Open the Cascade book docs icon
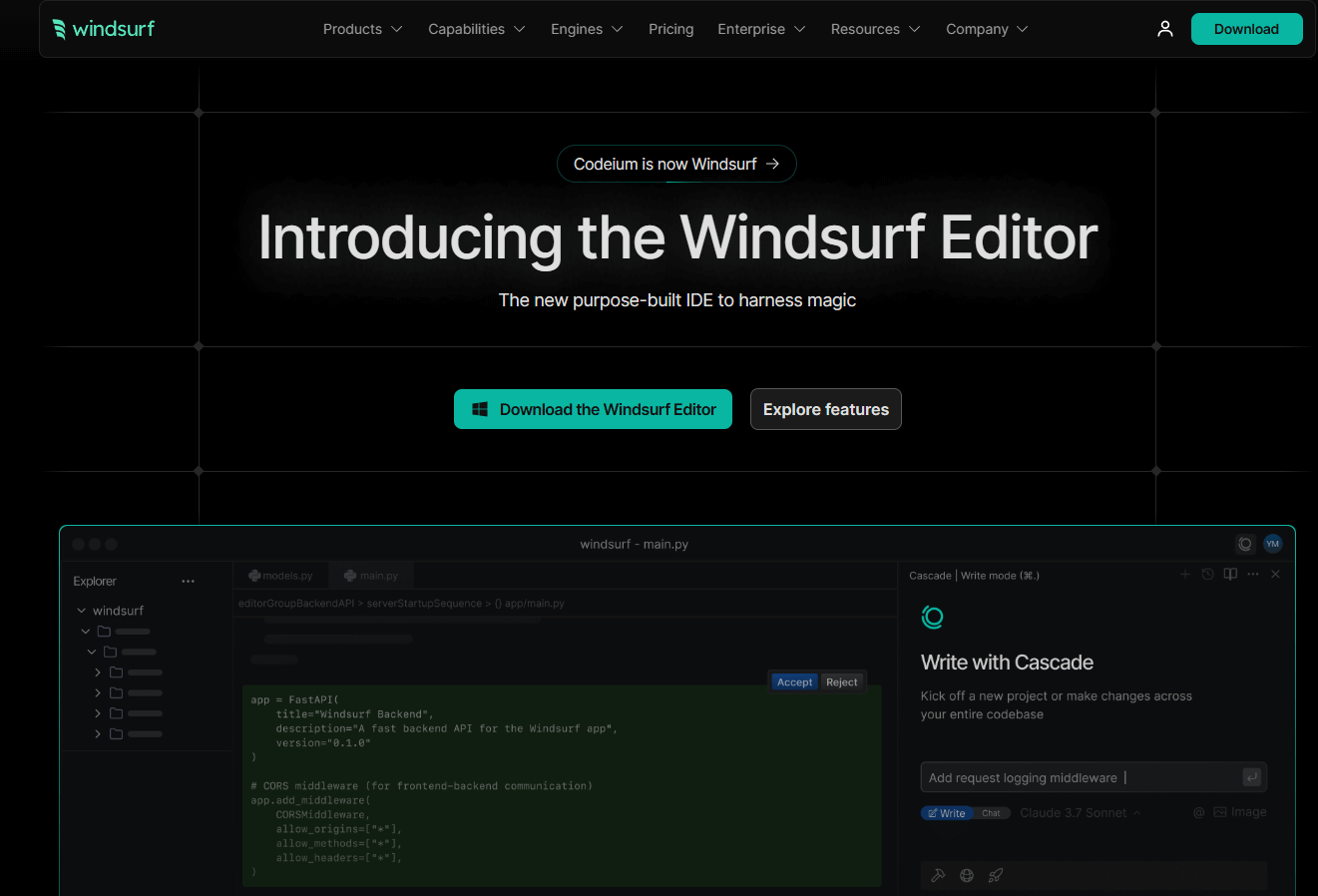The image size is (1318, 896). tap(1230, 574)
